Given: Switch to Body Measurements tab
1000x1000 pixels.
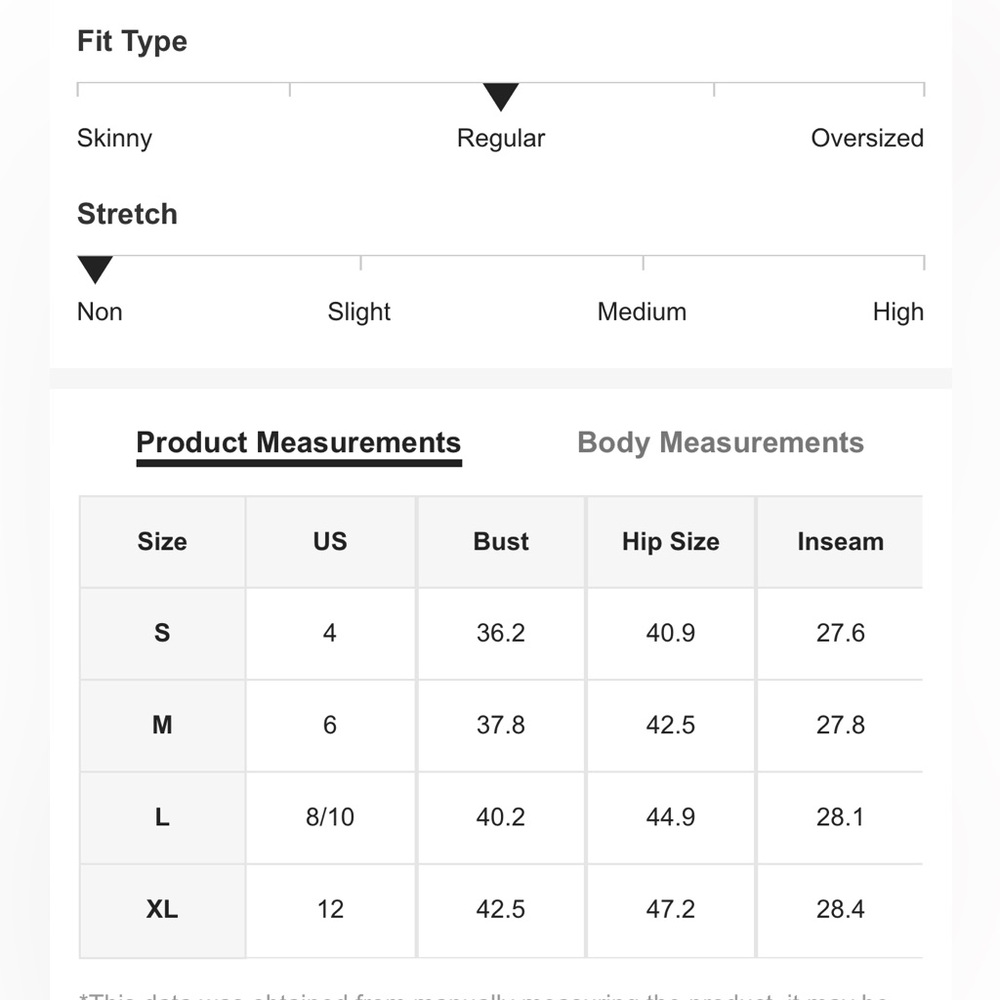Looking at the screenshot, I should coord(720,443).
